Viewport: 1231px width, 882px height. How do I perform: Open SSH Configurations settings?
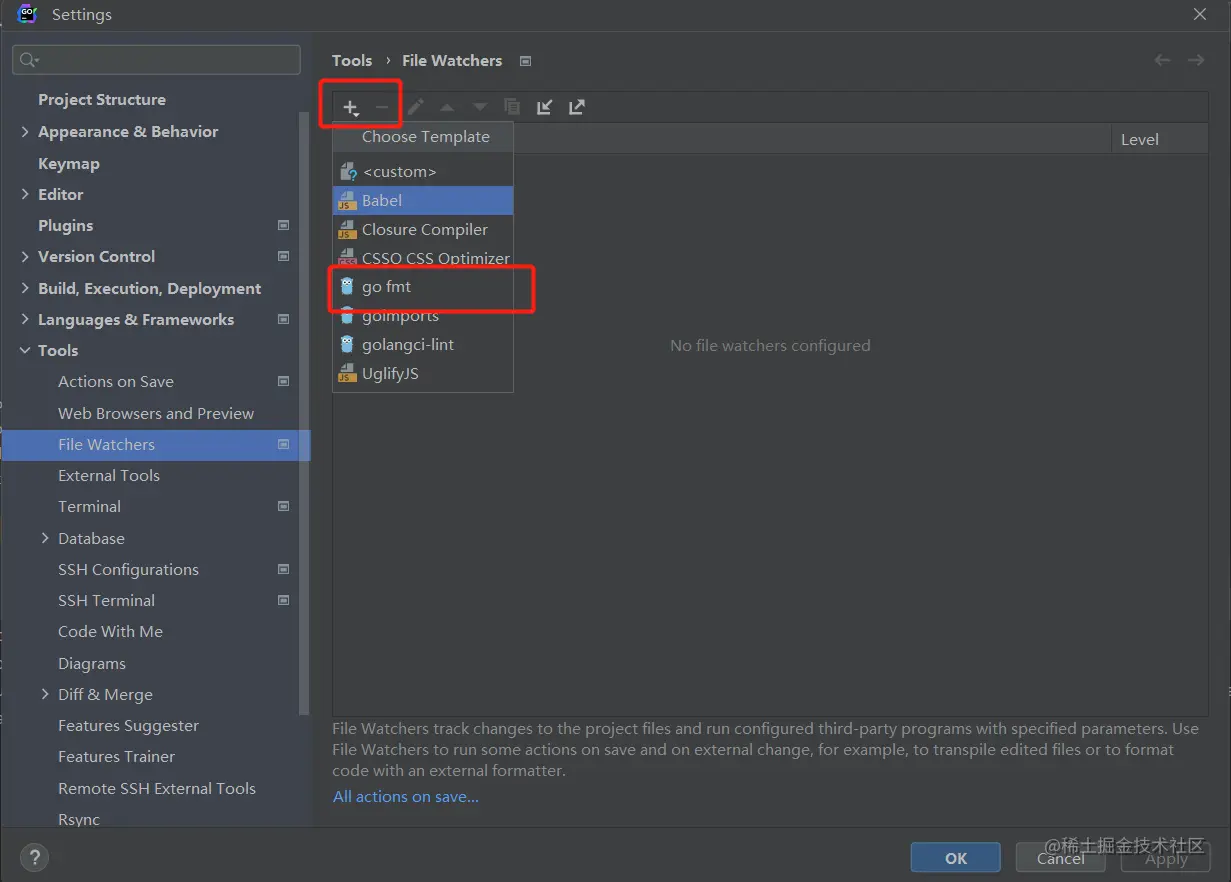point(128,570)
